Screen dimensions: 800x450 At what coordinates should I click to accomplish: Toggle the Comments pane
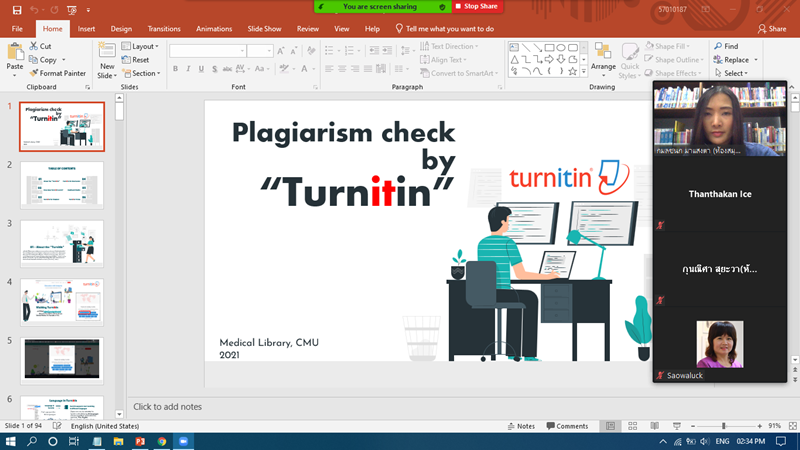point(567,426)
